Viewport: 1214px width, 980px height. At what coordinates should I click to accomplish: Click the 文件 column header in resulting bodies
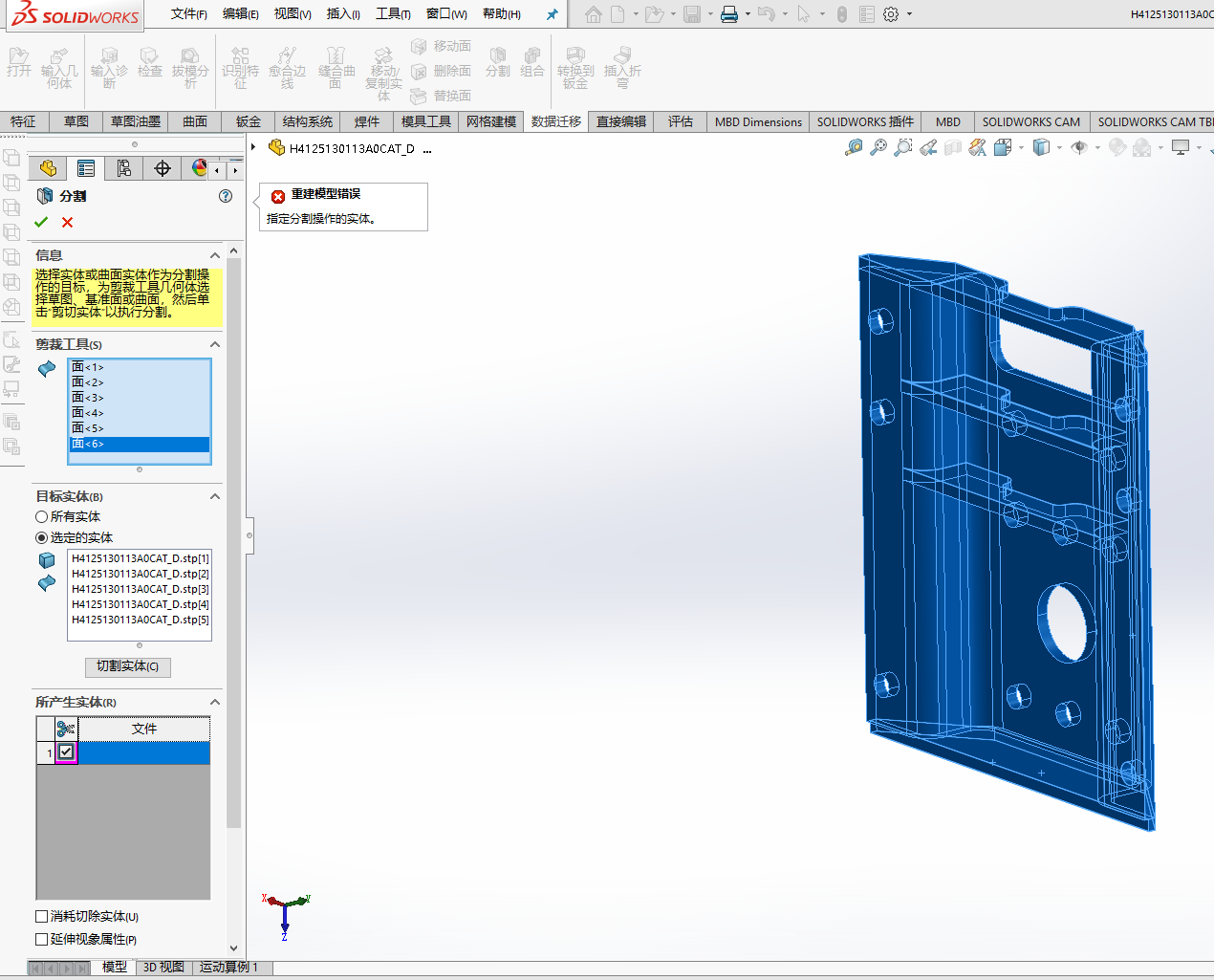[x=144, y=729]
